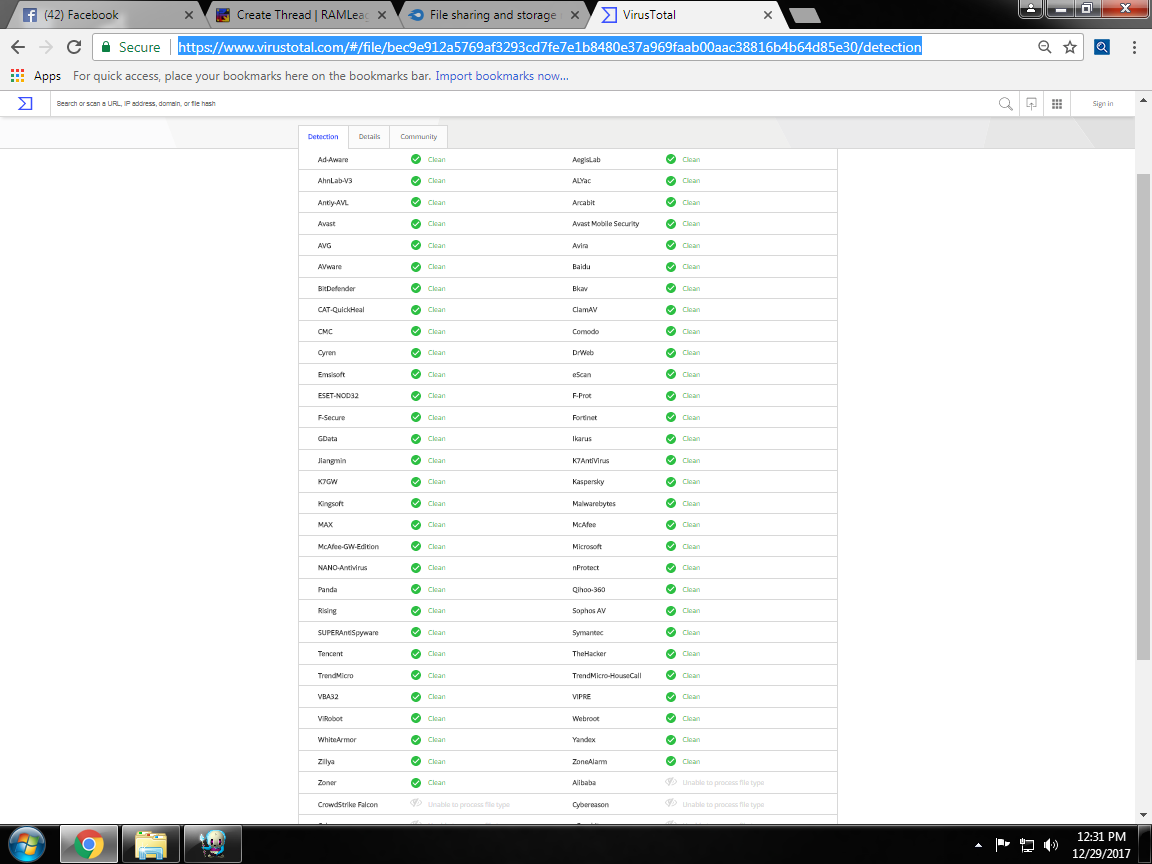Click the Alibaba unable to process icon

(x=671, y=782)
